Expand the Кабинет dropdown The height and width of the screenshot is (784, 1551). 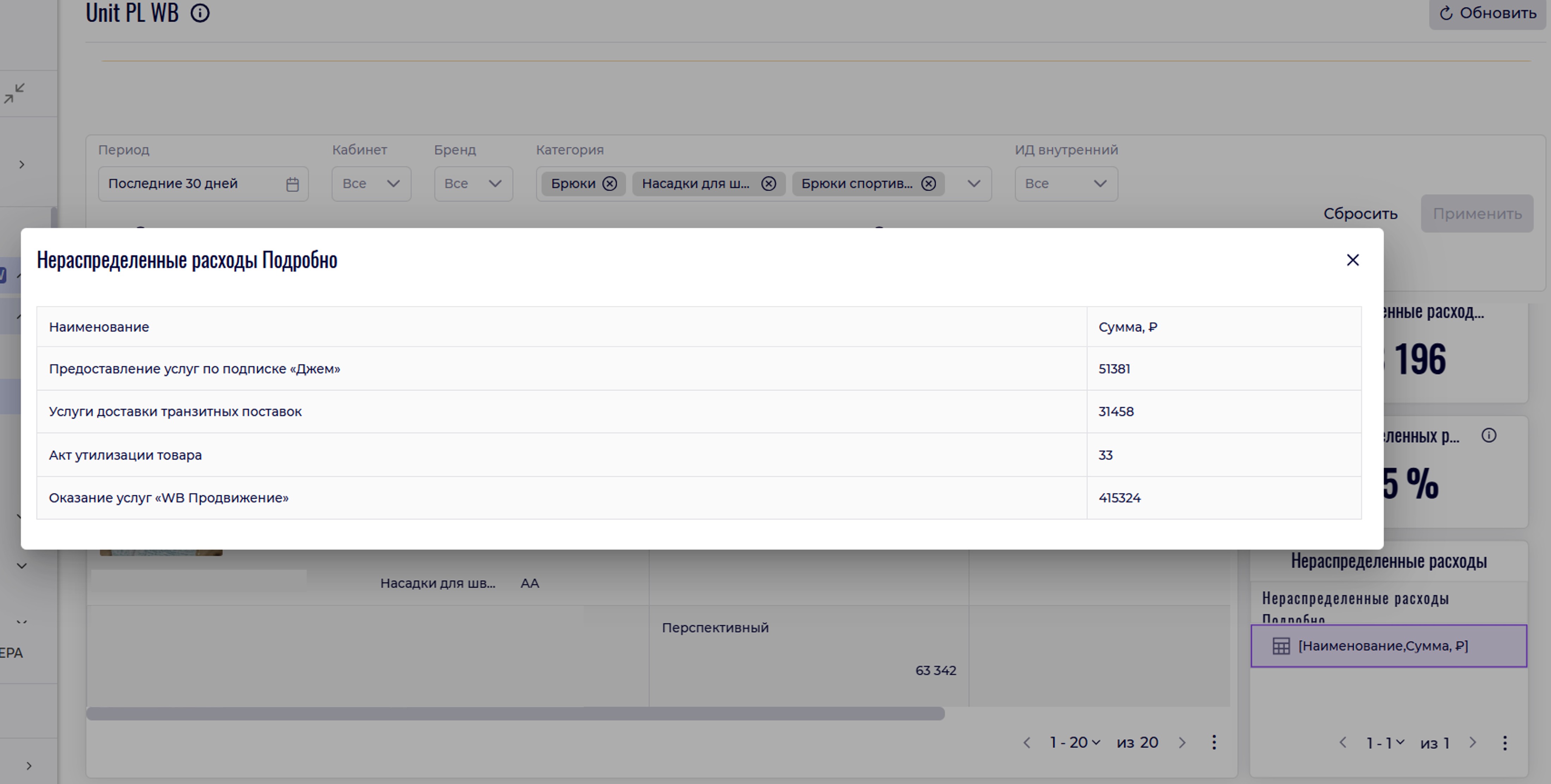click(371, 184)
